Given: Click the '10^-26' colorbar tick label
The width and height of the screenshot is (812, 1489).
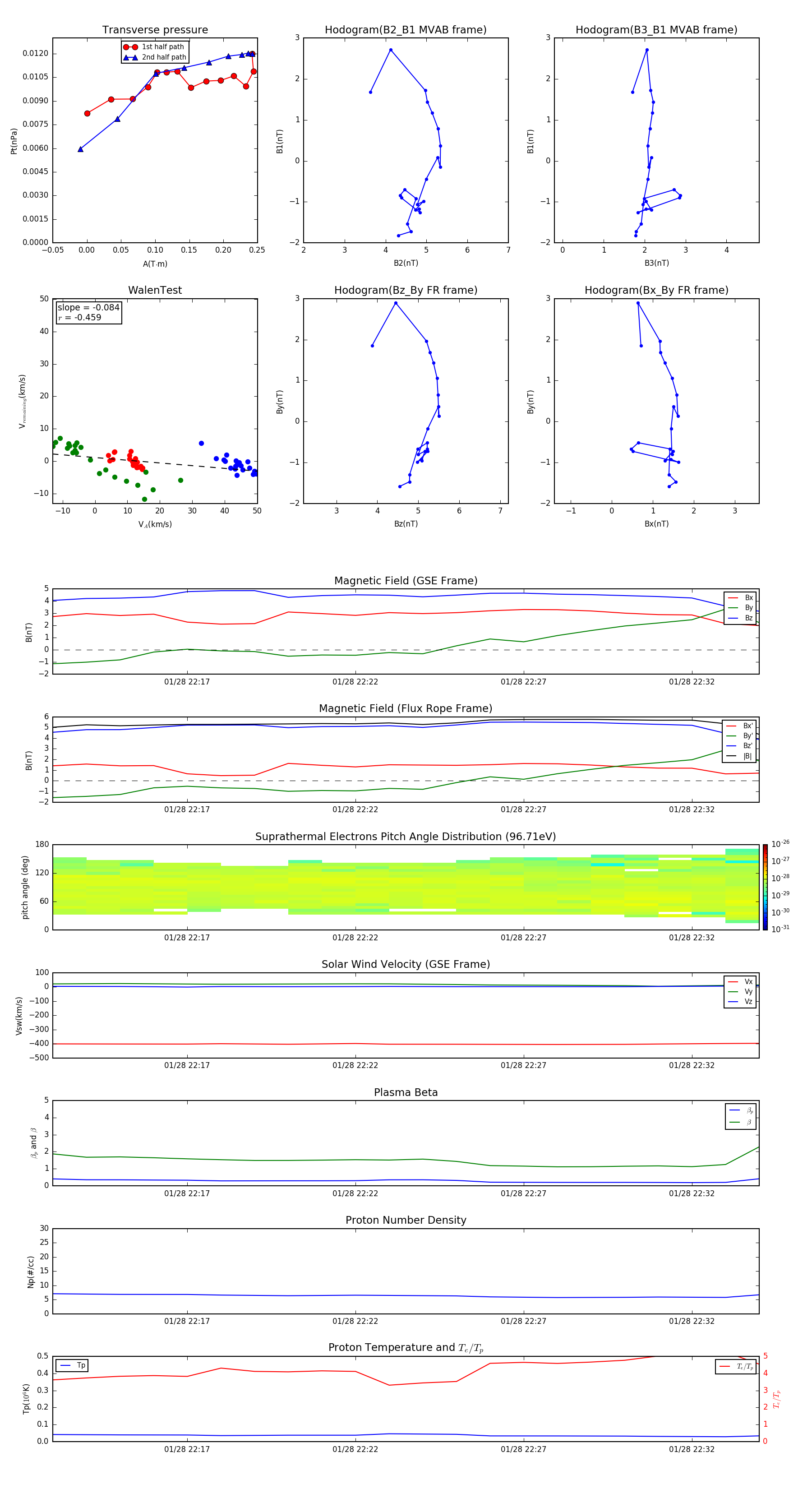Looking at the screenshot, I should pos(780,844).
